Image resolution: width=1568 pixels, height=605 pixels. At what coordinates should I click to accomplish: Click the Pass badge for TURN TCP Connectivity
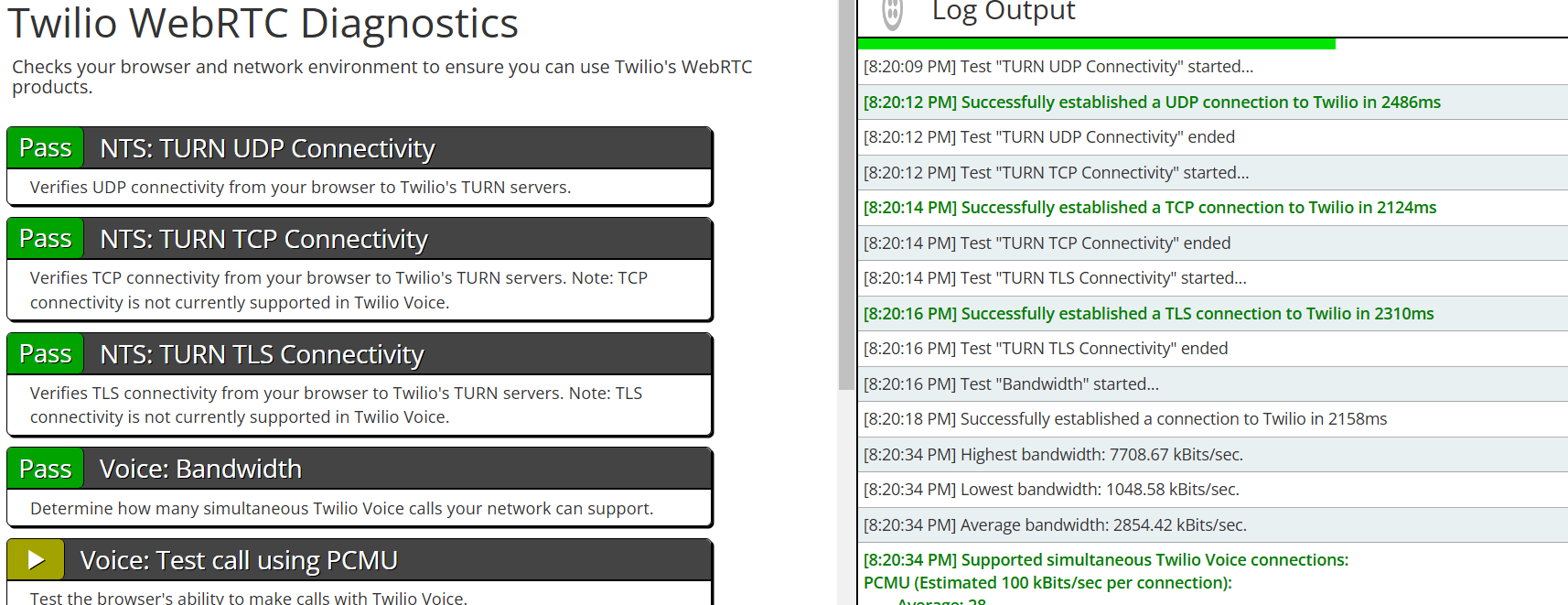[x=46, y=239]
